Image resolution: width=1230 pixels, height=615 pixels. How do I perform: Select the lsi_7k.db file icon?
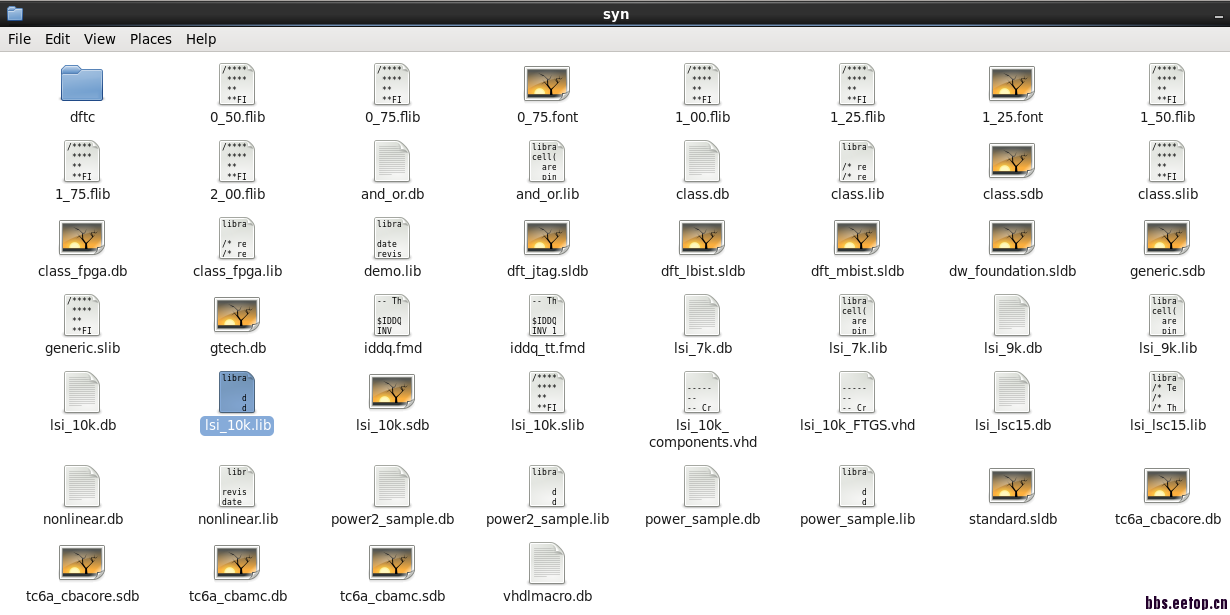pyautogui.click(x=702, y=315)
